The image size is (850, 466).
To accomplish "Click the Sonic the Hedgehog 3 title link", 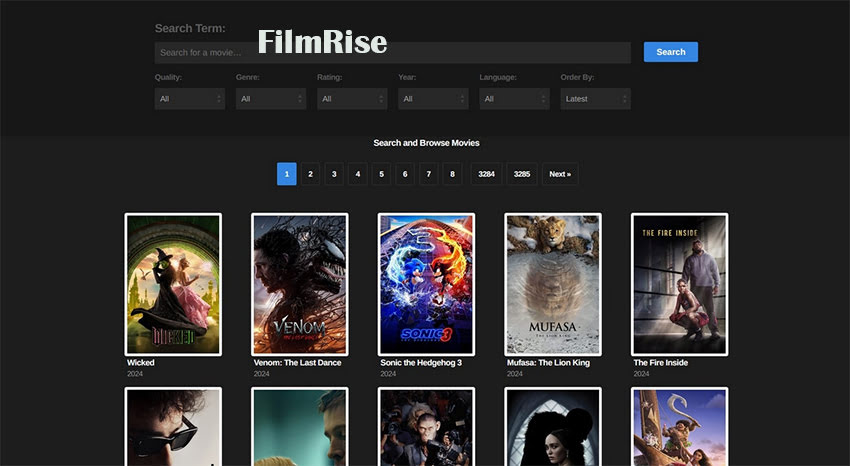I will tap(421, 363).
